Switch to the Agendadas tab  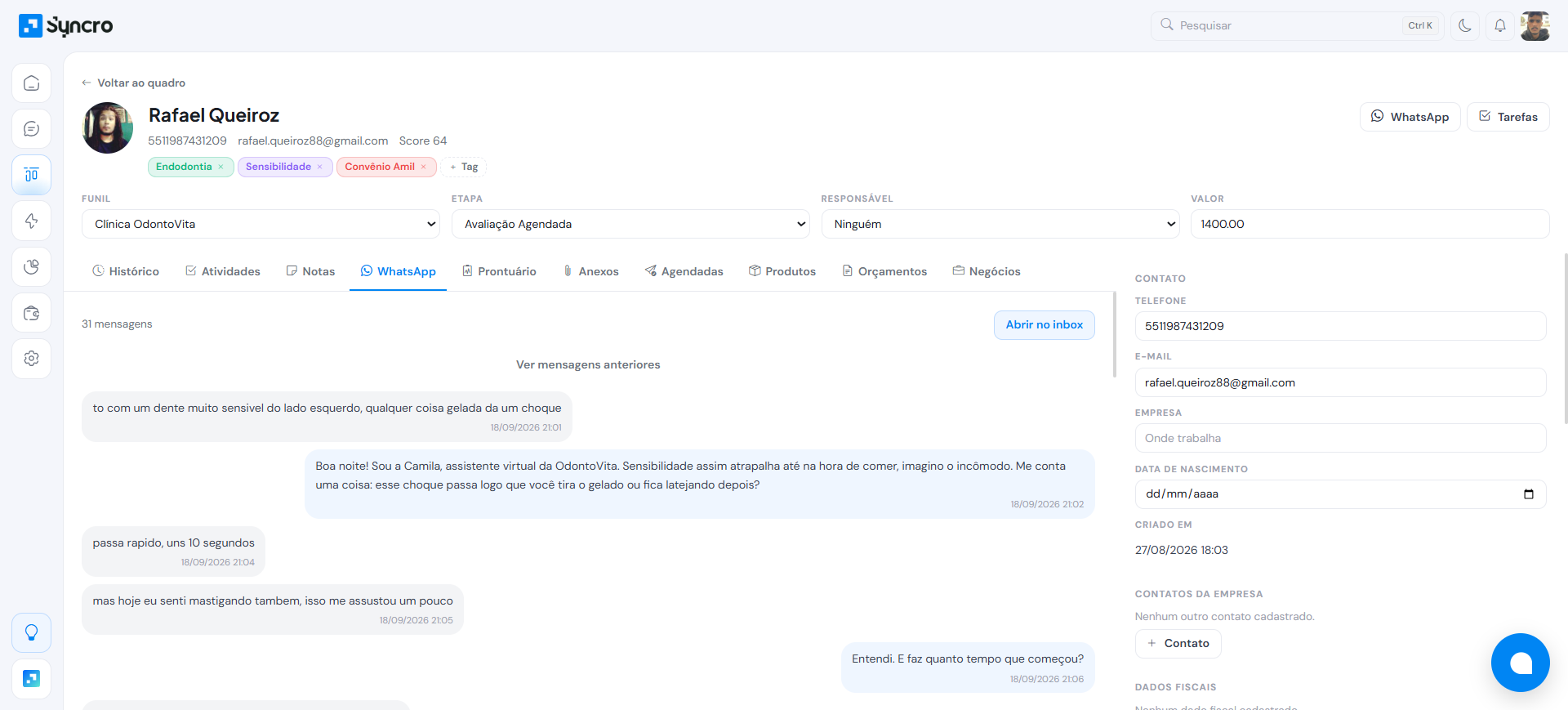(x=684, y=271)
